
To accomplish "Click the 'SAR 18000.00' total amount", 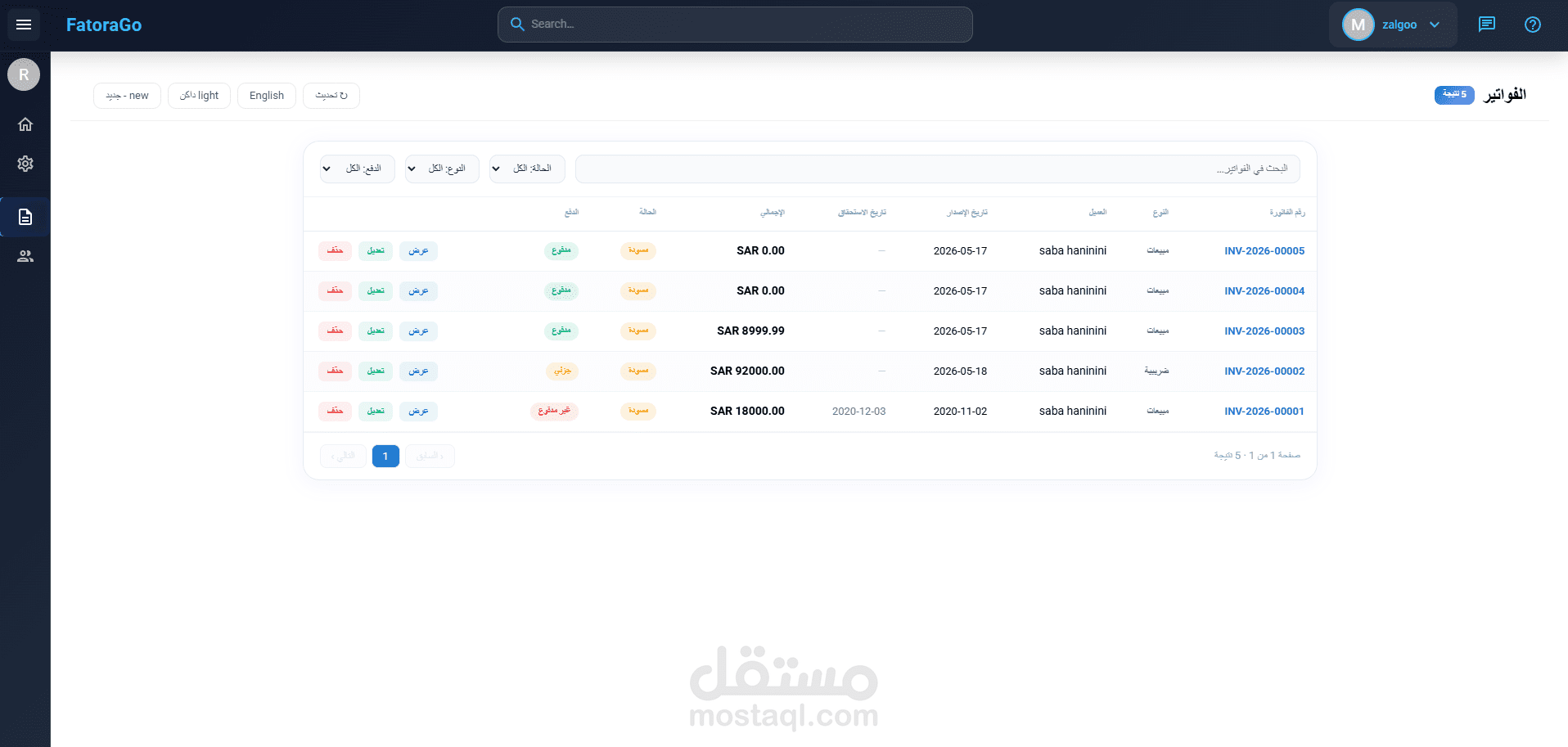I will pyautogui.click(x=747, y=412).
